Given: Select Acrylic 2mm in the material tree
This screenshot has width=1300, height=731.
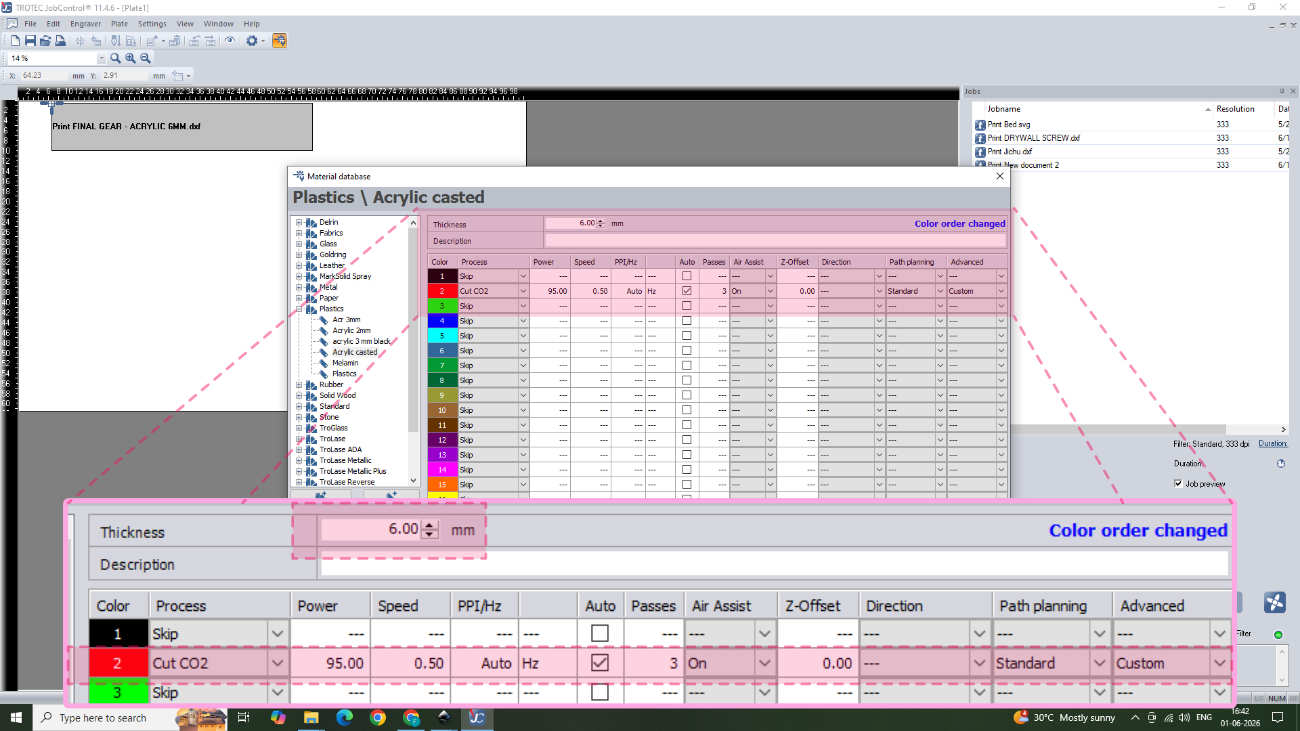Looking at the screenshot, I should (x=351, y=330).
